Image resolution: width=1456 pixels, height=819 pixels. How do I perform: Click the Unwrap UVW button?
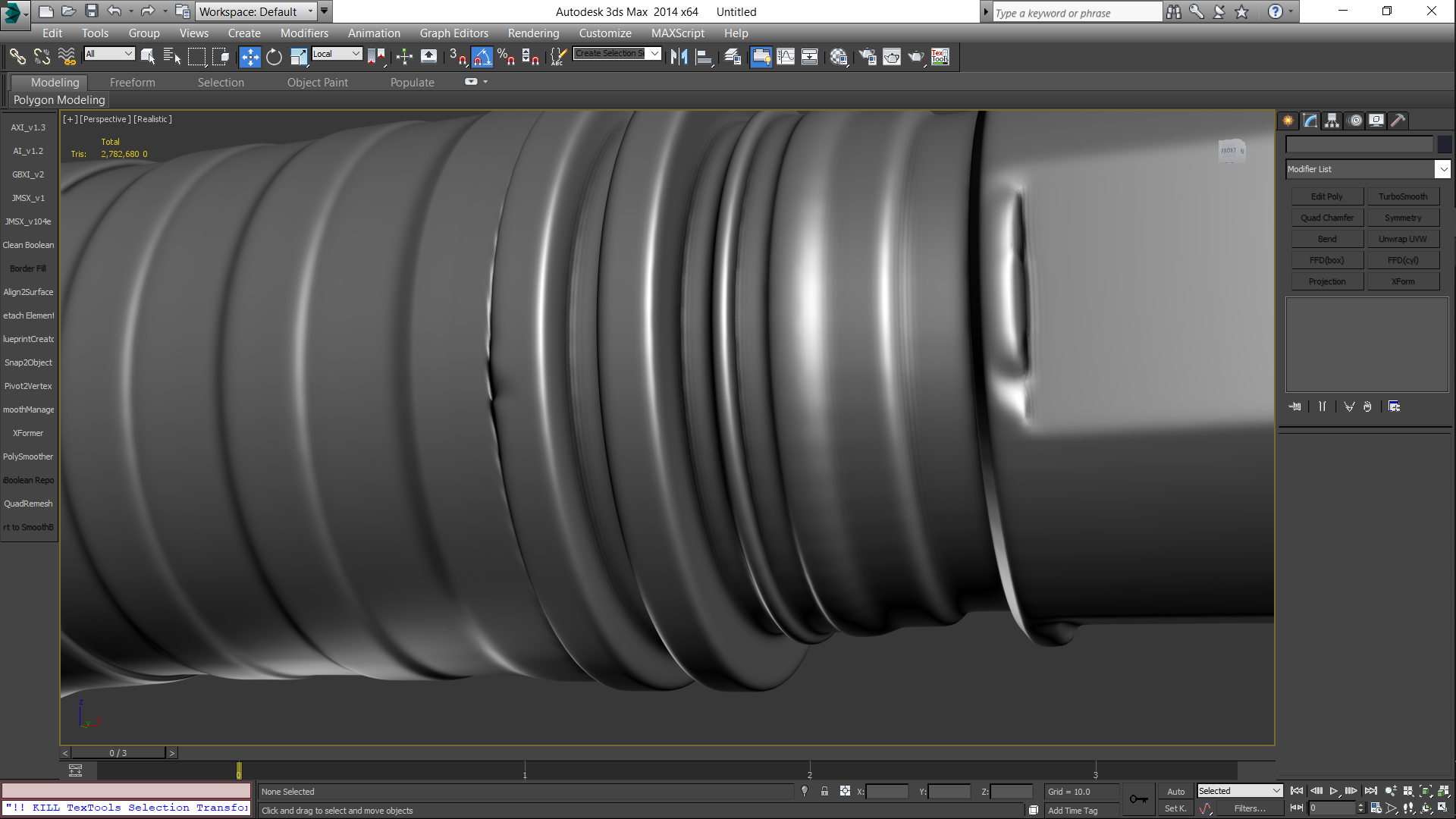pos(1403,239)
